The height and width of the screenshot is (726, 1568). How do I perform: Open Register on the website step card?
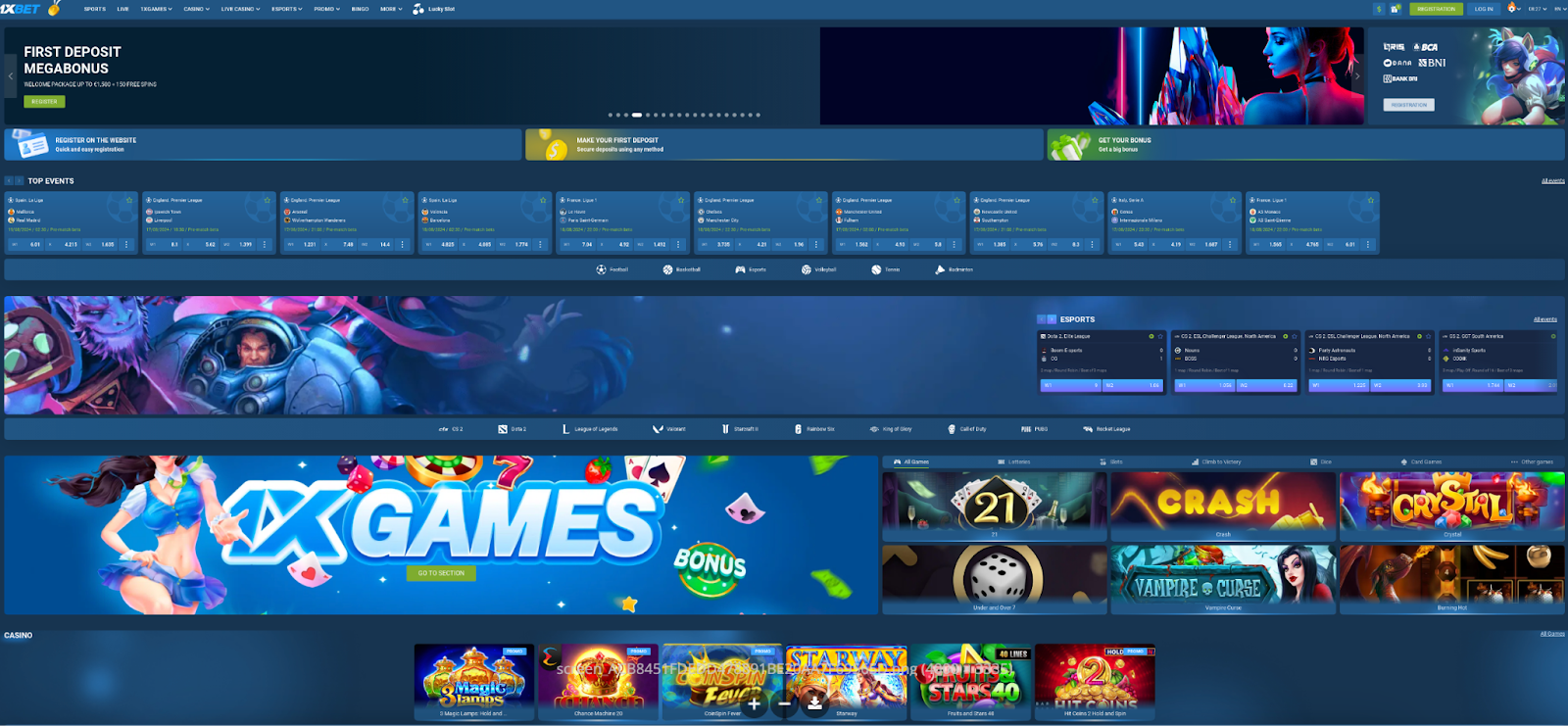[263, 145]
